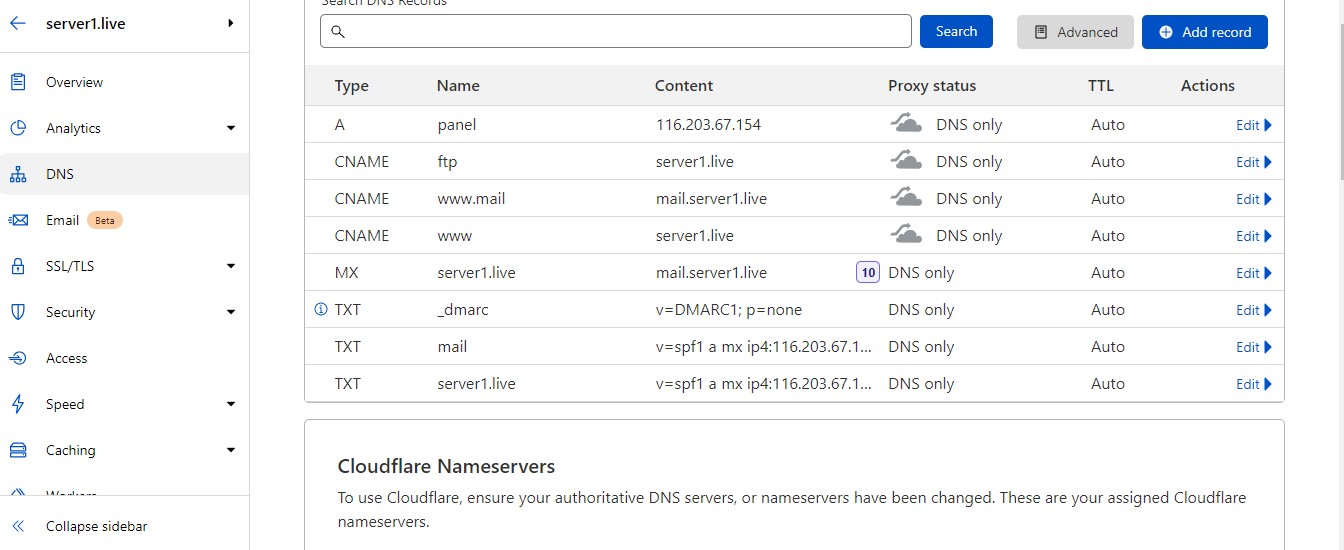Edit the mail TXT record
The height and width of the screenshot is (550, 1344).
point(1254,347)
